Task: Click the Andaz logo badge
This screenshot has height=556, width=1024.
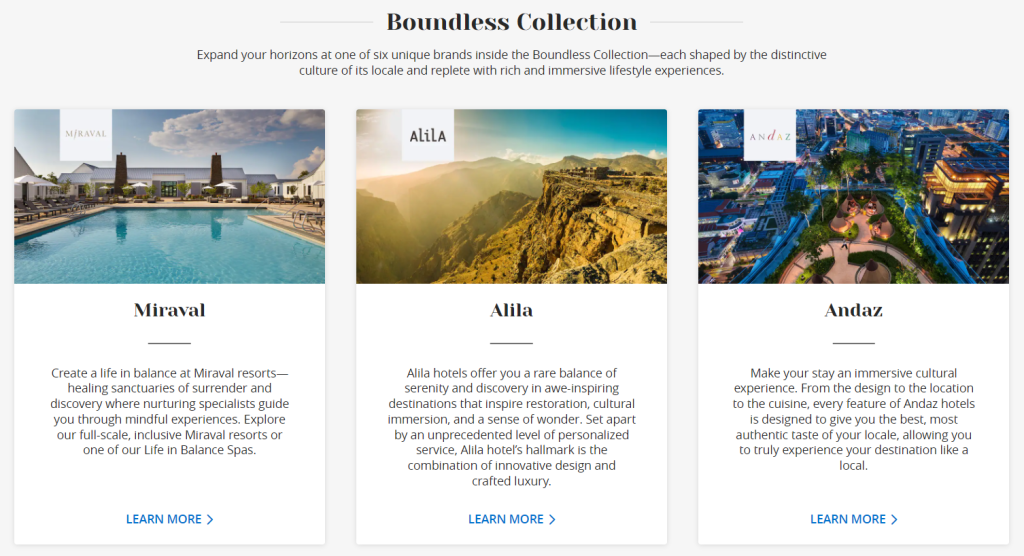Action: [769, 135]
